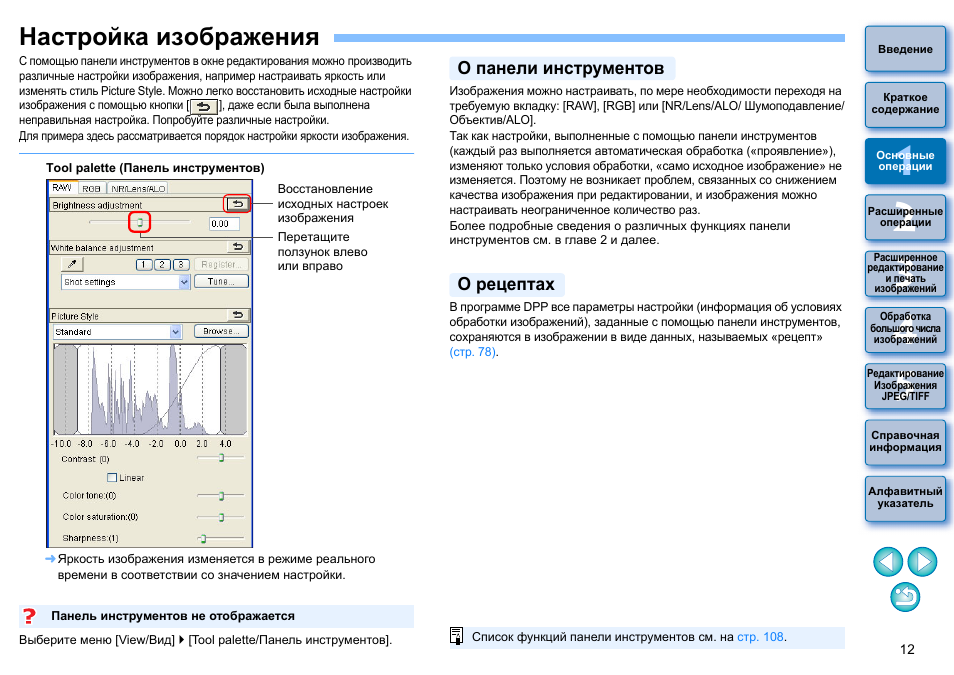Open the Справочная информация section

(x=905, y=441)
